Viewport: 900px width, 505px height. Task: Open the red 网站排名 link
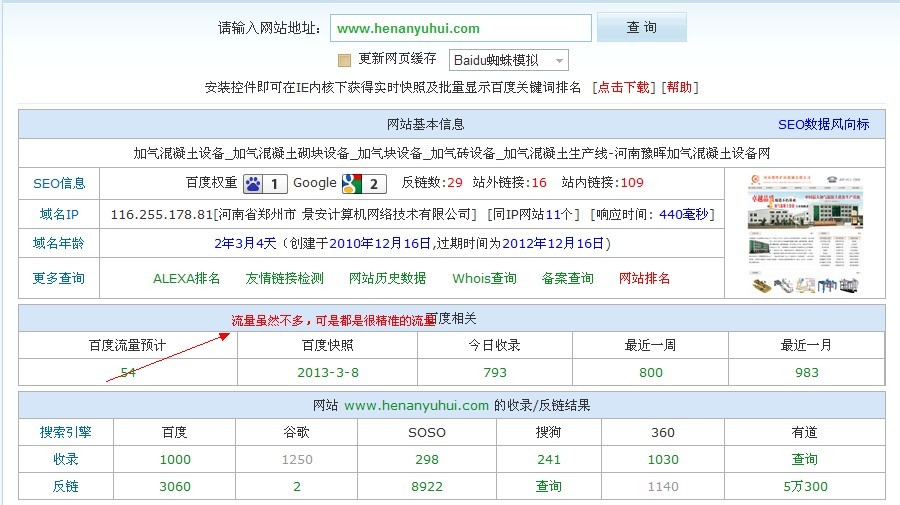[x=645, y=278]
